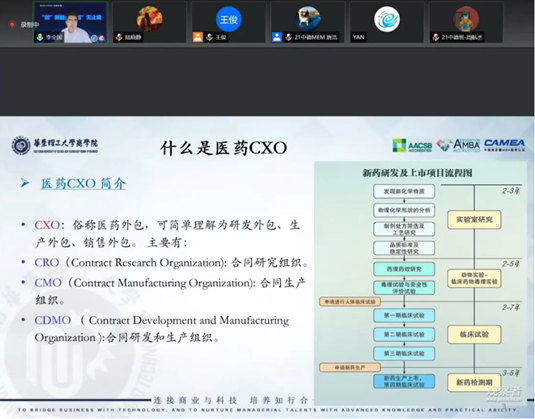
Task: Click the business school logo at slide top-left
Action: pos(55,146)
